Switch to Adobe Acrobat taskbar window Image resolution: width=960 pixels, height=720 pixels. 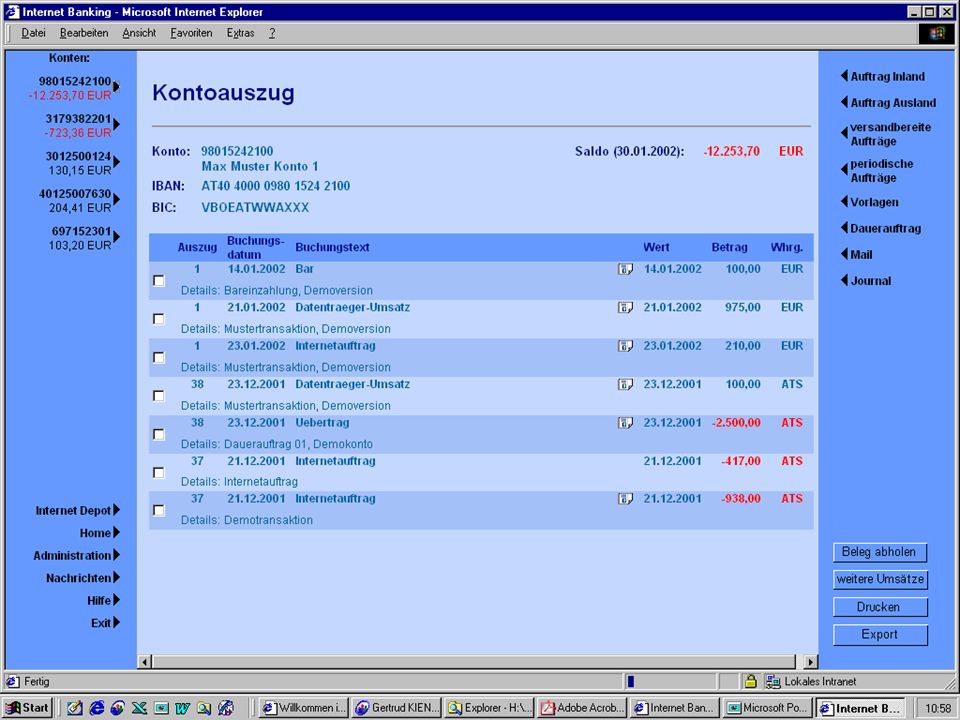(x=582, y=708)
